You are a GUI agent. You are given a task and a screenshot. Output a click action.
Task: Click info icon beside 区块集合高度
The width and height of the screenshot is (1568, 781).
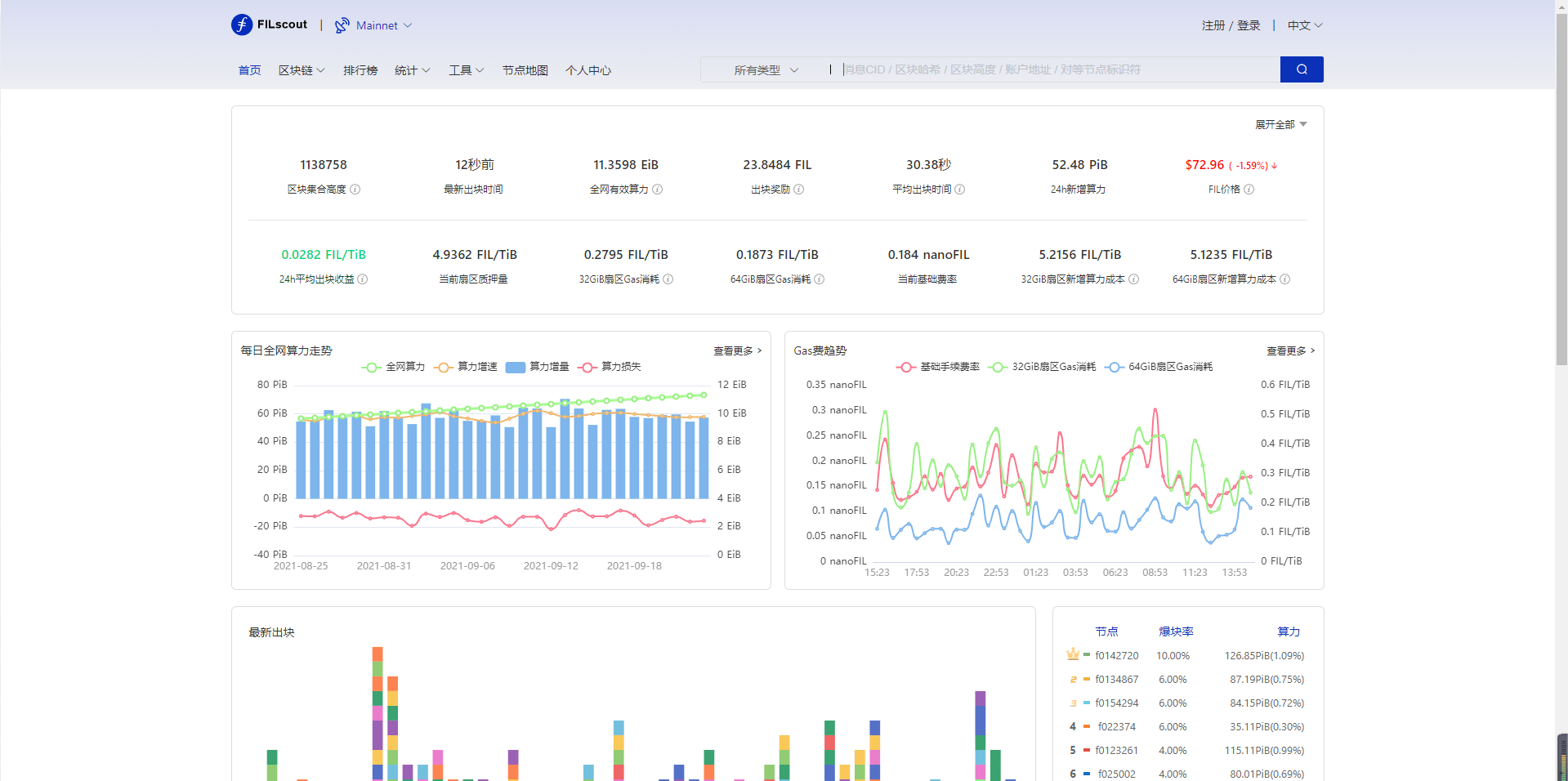[355, 190]
